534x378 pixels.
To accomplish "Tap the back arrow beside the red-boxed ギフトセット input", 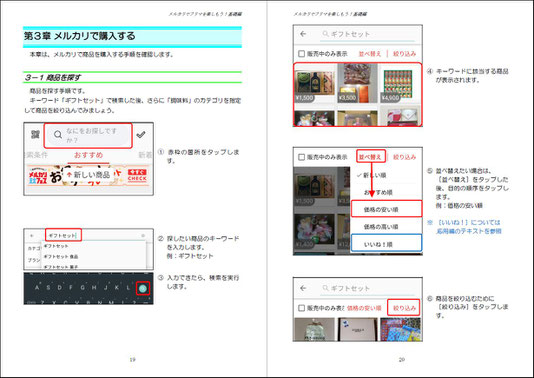I will 32,235.
